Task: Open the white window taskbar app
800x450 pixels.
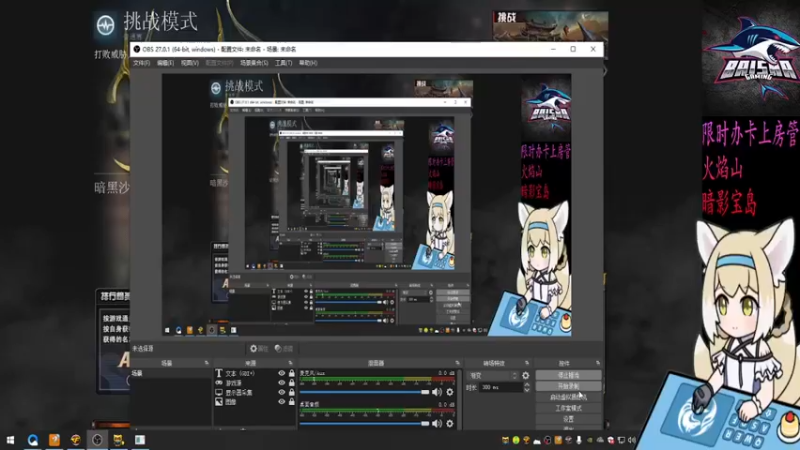Action: pyautogui.click(x=140, y=440)
